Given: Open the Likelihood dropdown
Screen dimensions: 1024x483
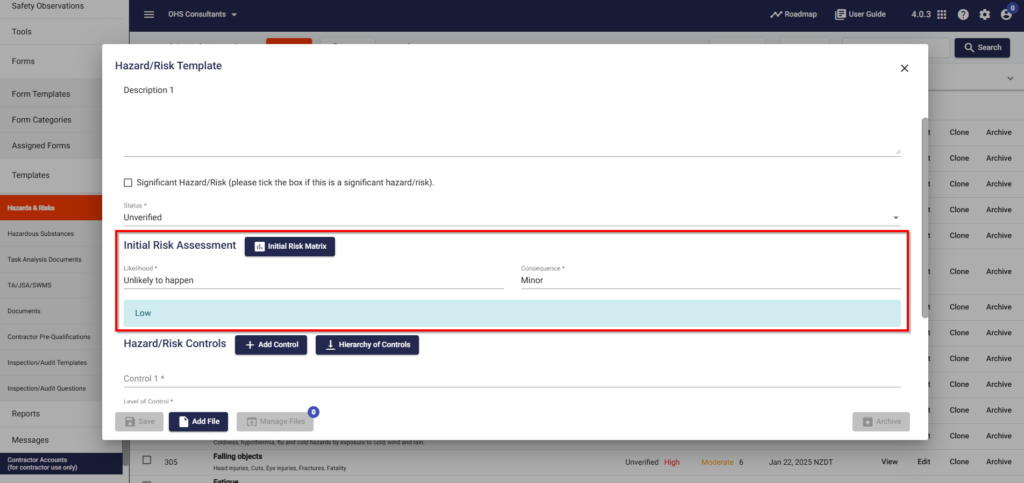Looking at the screenshot, I should point(313,280).
